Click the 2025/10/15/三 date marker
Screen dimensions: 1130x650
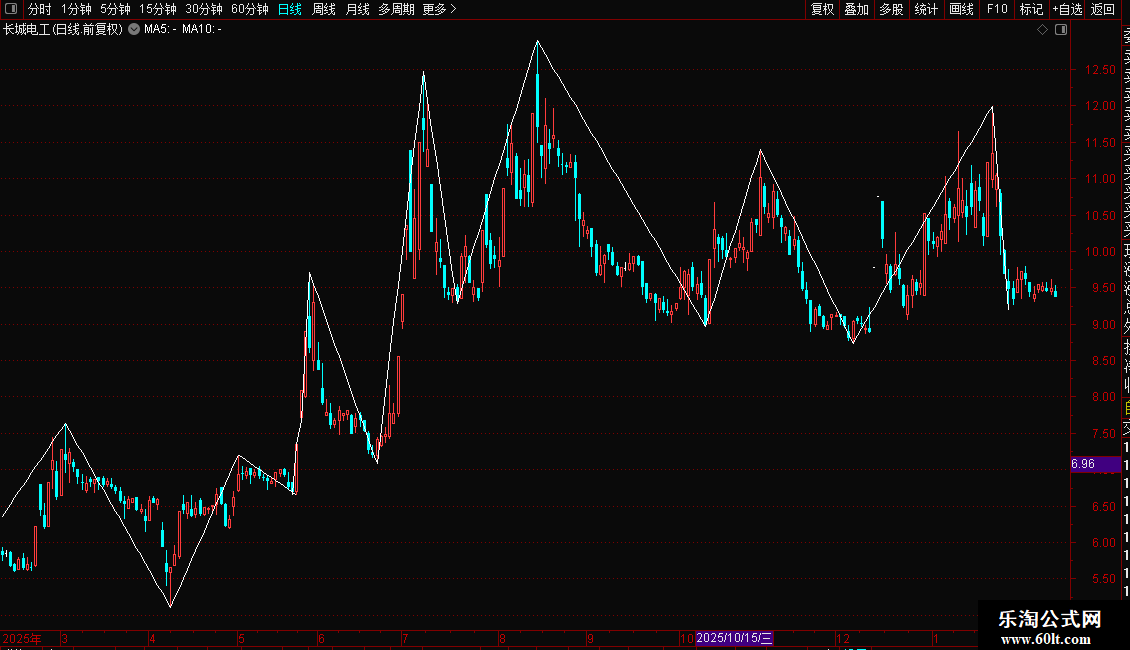point(734,638)
